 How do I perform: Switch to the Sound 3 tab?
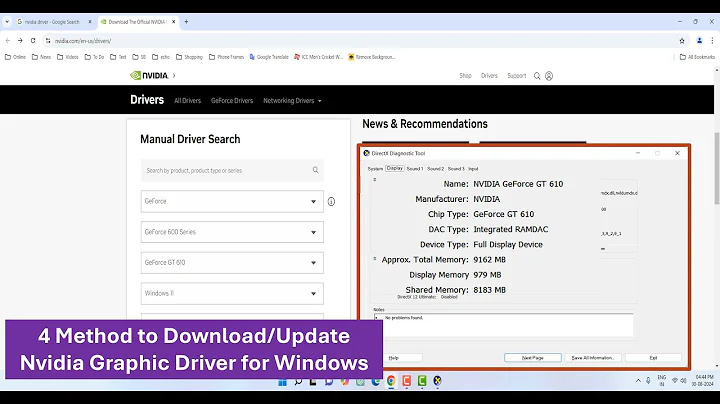(x=456, y=169)
